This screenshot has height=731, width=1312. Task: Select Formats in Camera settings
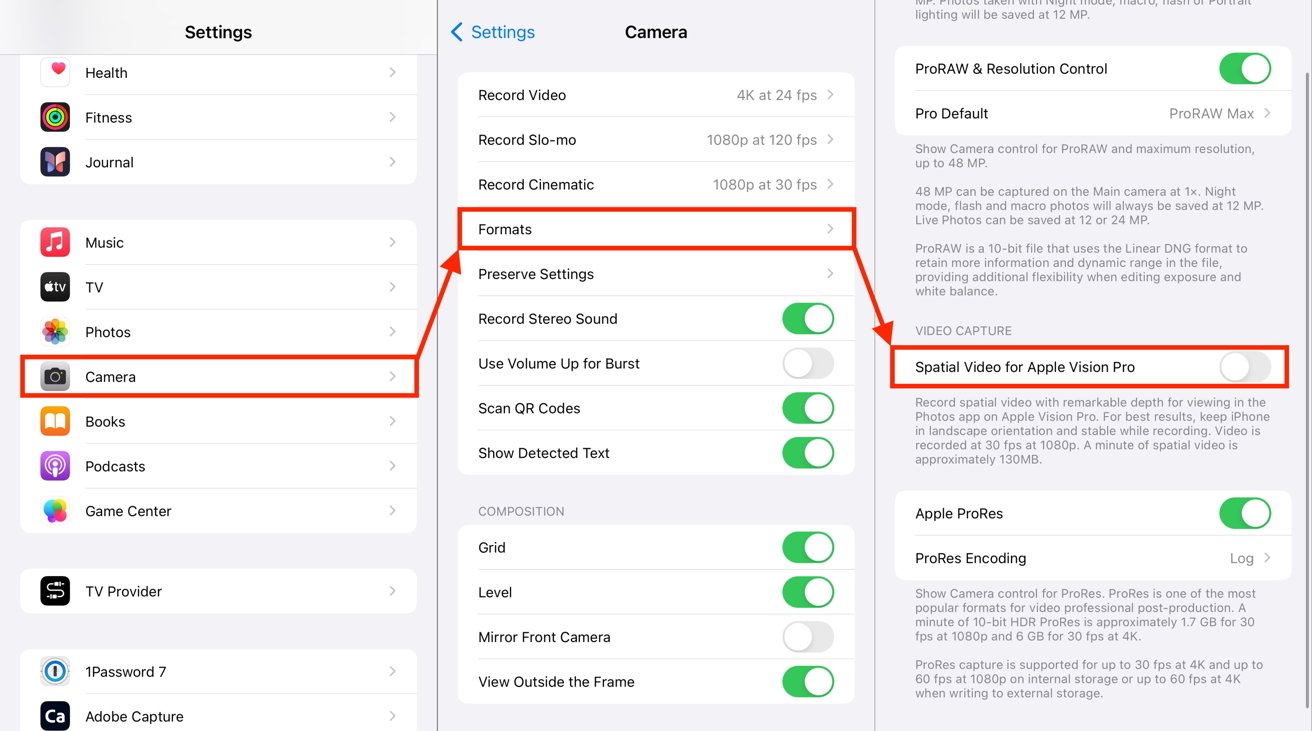coord(655,229)
